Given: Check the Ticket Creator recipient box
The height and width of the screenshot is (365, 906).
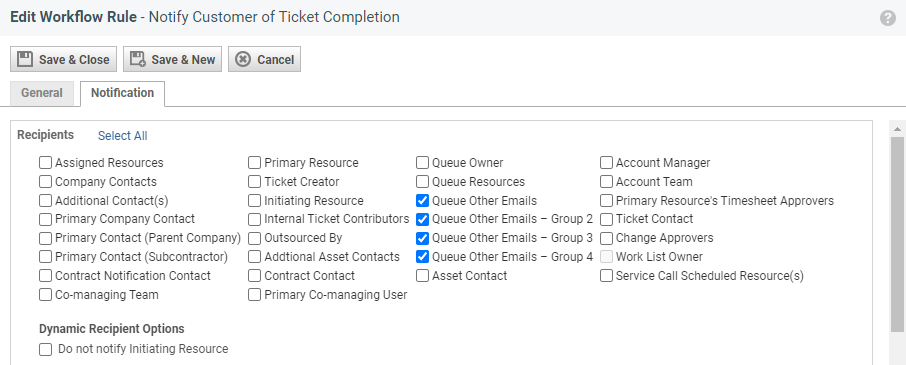Looking at the screenshot, I should (254, 182).
